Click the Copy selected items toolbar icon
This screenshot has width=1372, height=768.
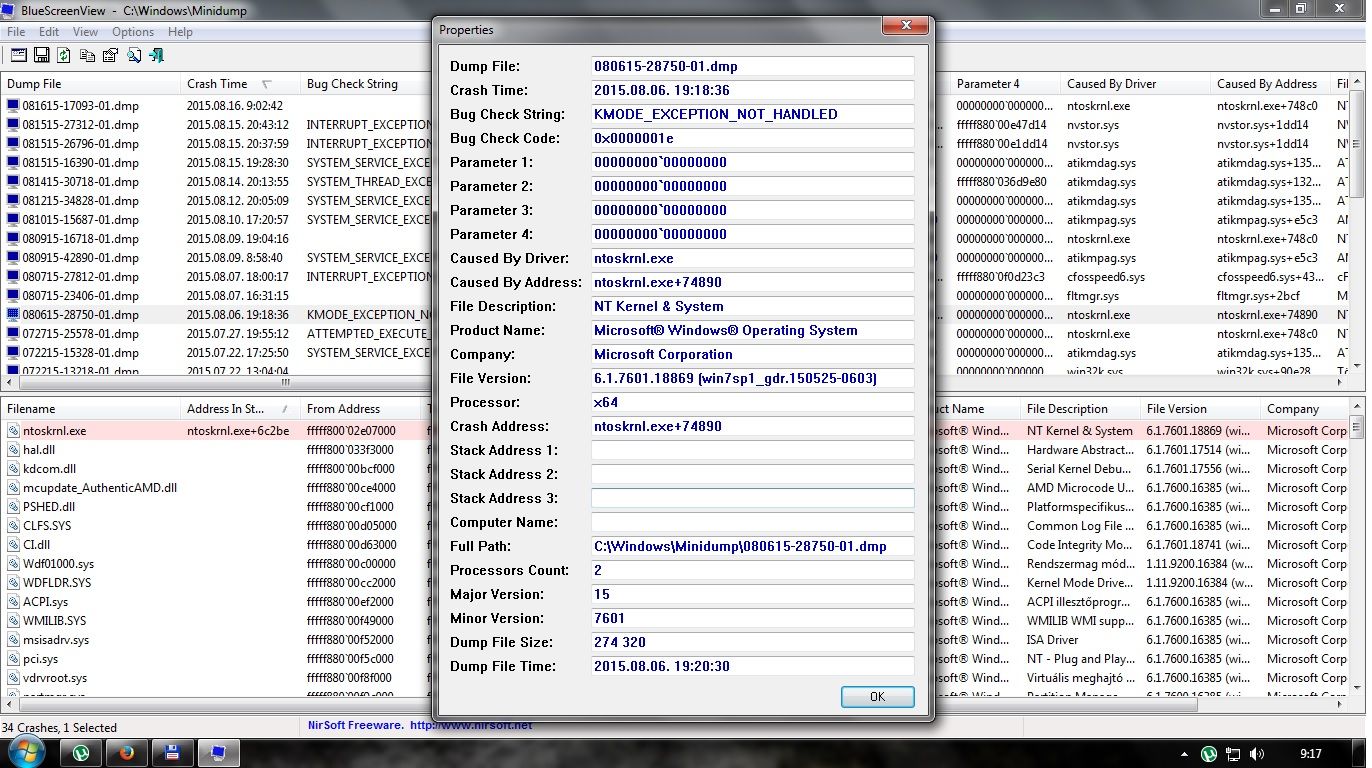point(88,55)
